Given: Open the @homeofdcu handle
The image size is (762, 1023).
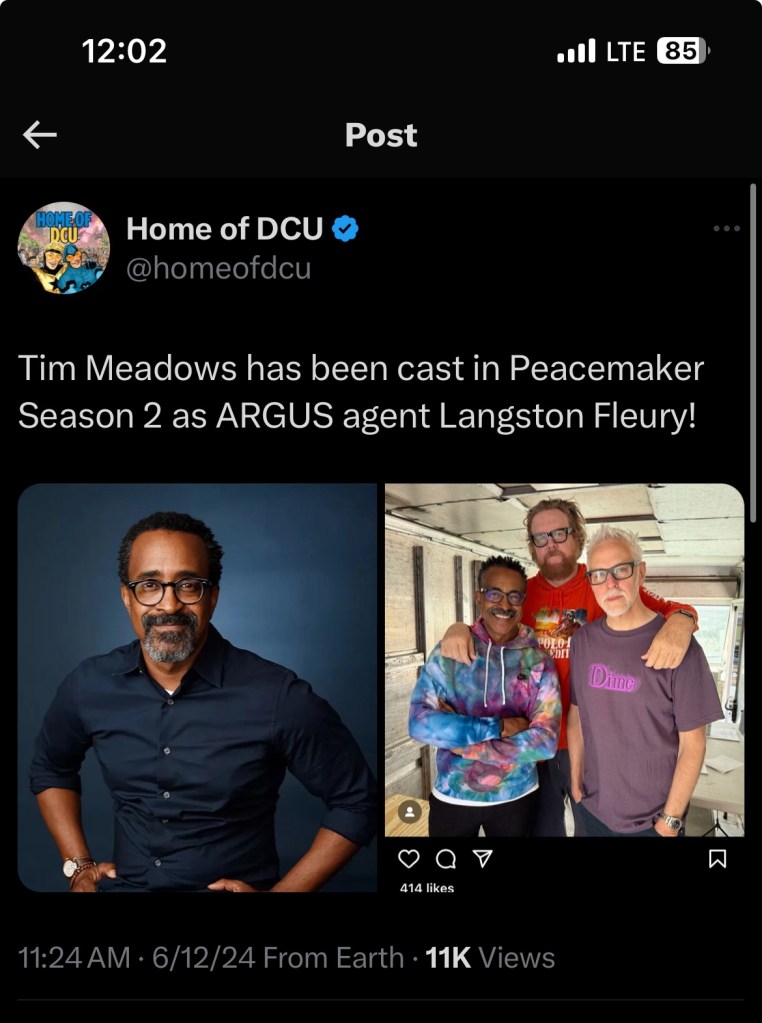Looking at the screenshot, I should (219, 268).
